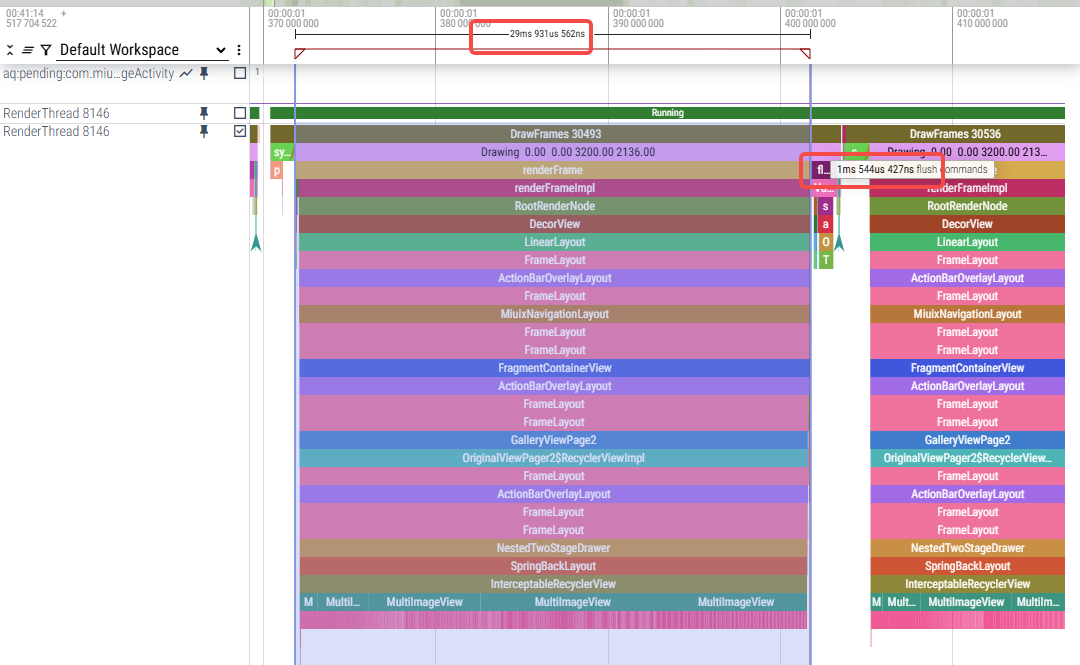Click the 00:41:14 base timestamp text
This screenshot has width=1080, height=665.
tap(25, 13)
